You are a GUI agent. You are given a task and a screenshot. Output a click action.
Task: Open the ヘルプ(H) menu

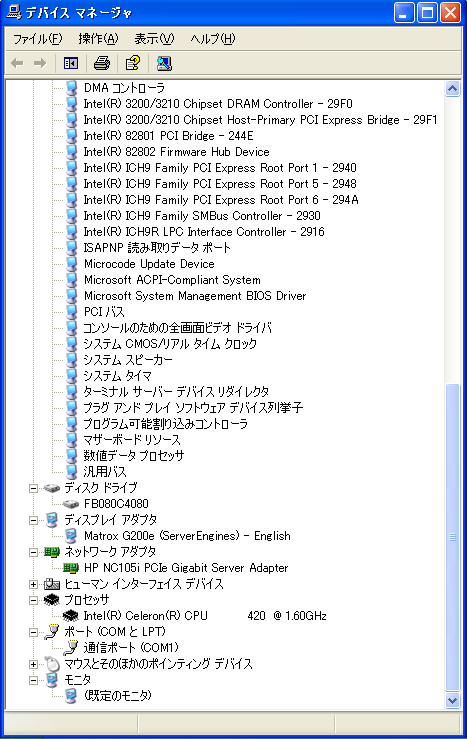pos(213,39)
